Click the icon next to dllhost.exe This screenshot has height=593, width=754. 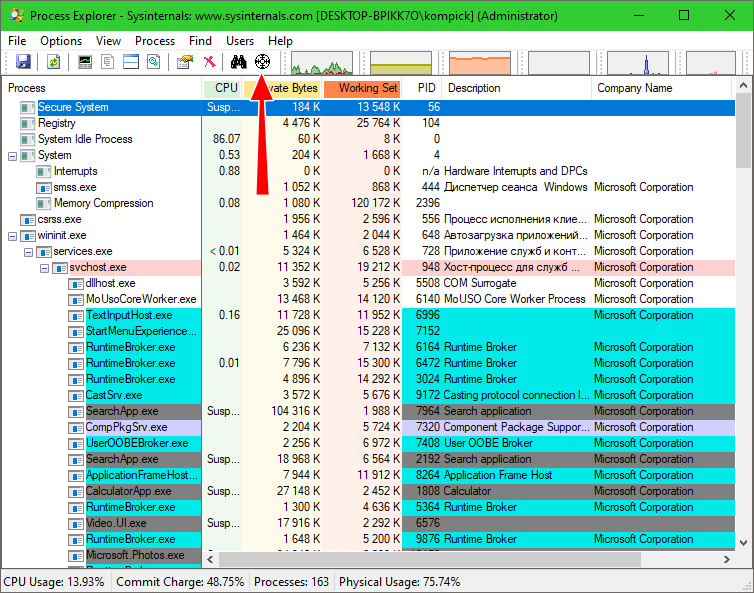[x=75, y=283]
